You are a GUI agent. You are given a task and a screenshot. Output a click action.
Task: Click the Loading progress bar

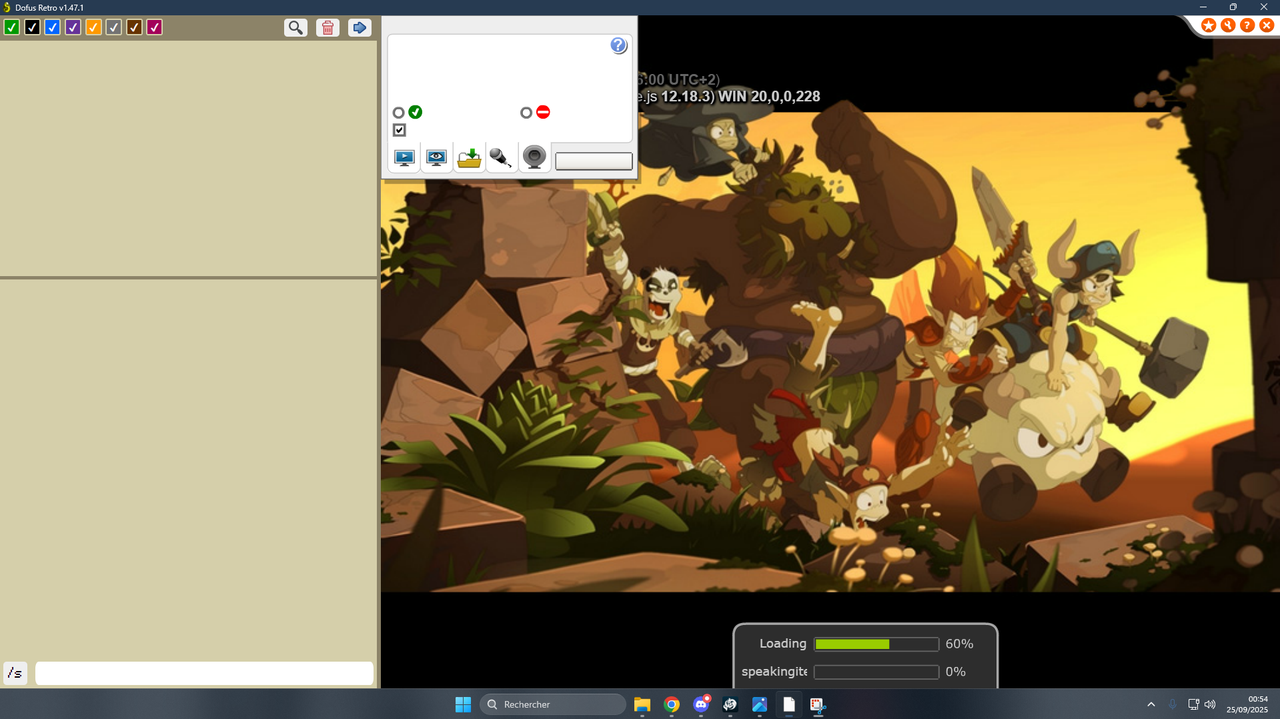(x=877, y=644)
